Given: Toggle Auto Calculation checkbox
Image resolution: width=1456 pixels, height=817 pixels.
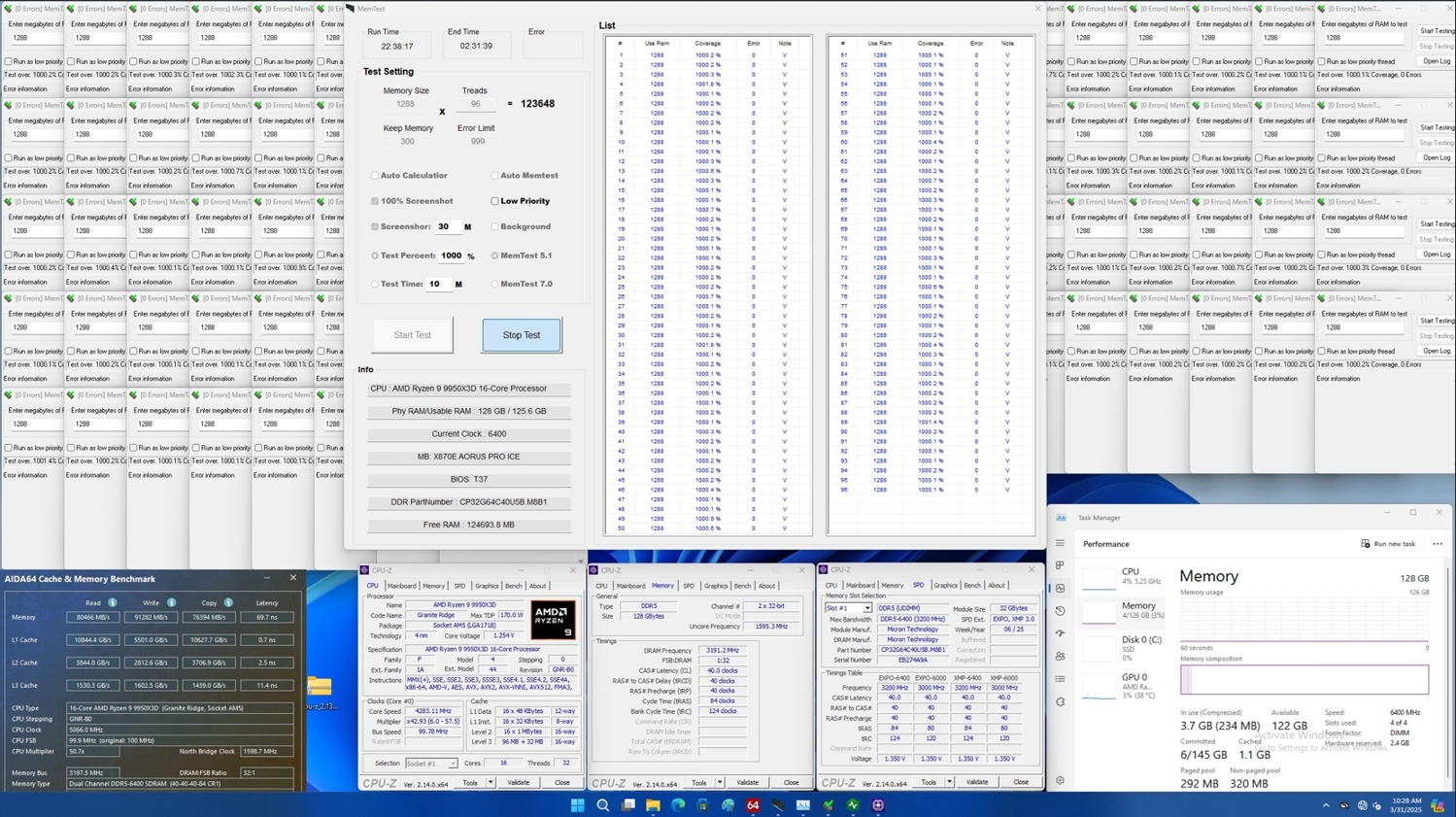Looking at the screenshot, I should tap(375, 176).
